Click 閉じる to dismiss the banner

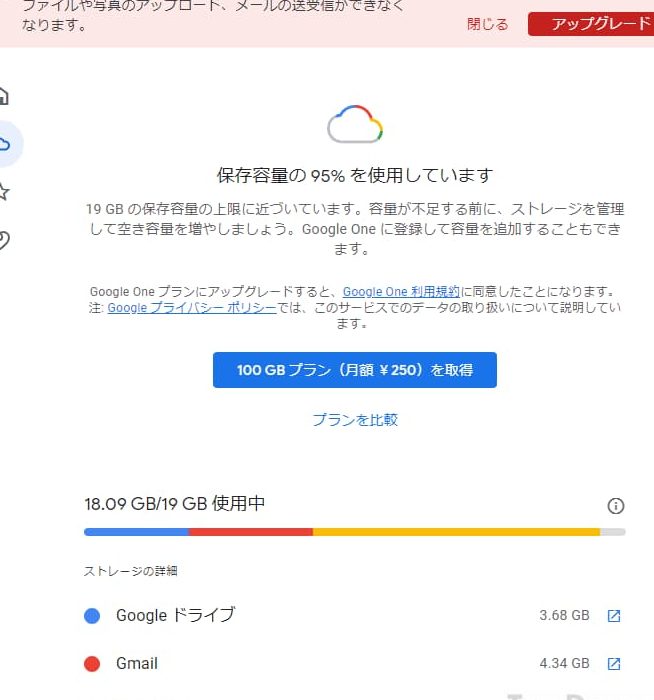pyautogui.click(x=488, y=24)
